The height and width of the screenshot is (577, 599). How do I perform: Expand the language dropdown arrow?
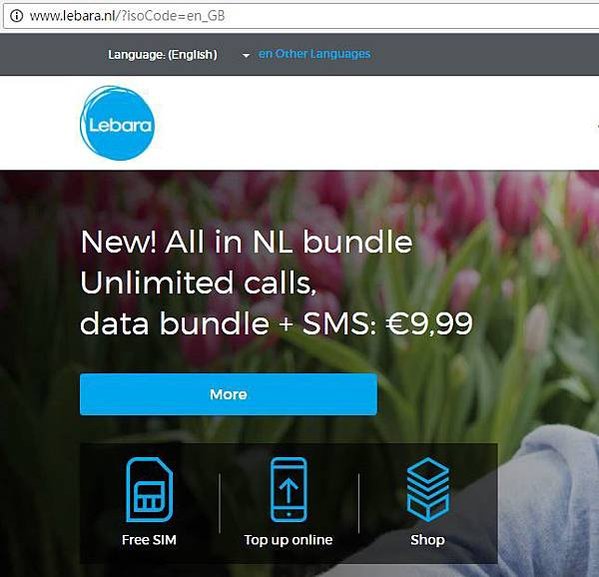(246, 56)
